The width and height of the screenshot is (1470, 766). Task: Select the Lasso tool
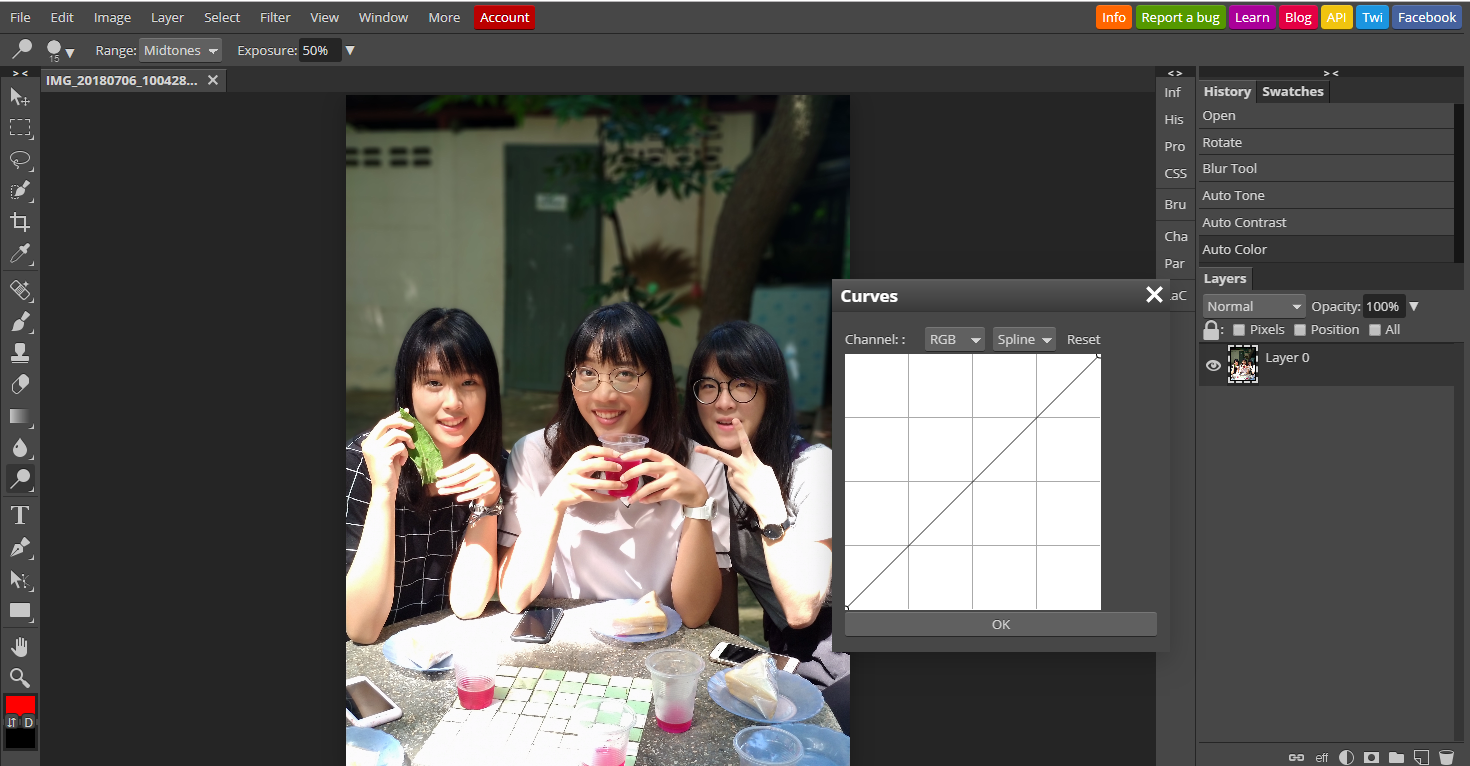(x=20, y=160)
